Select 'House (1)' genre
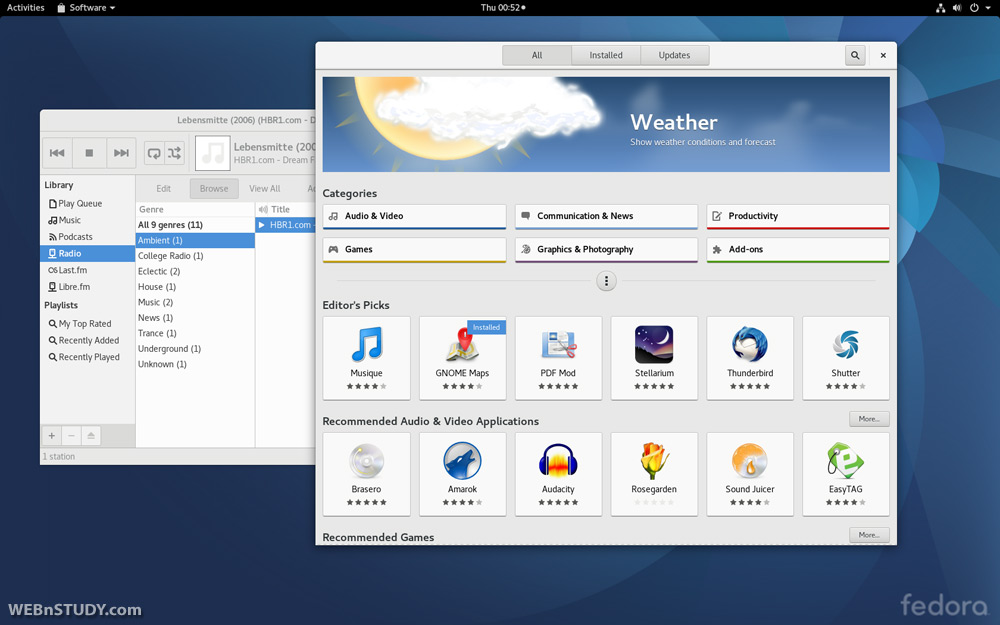This screenshot has width=1000, height=625. [195, 287]
